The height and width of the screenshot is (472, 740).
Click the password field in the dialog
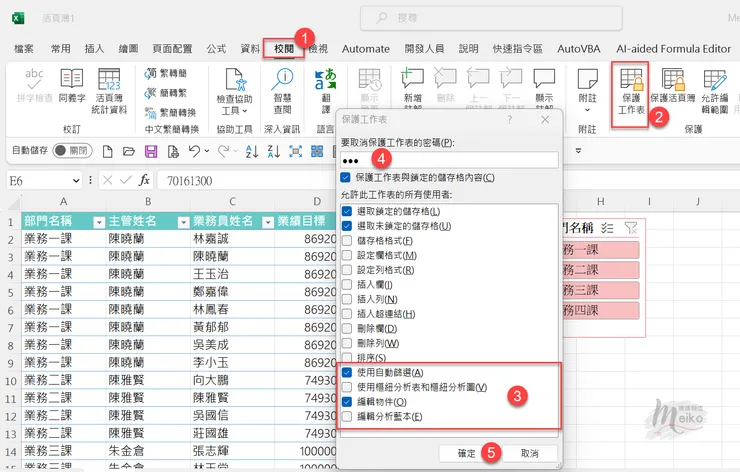pos(449,160)
